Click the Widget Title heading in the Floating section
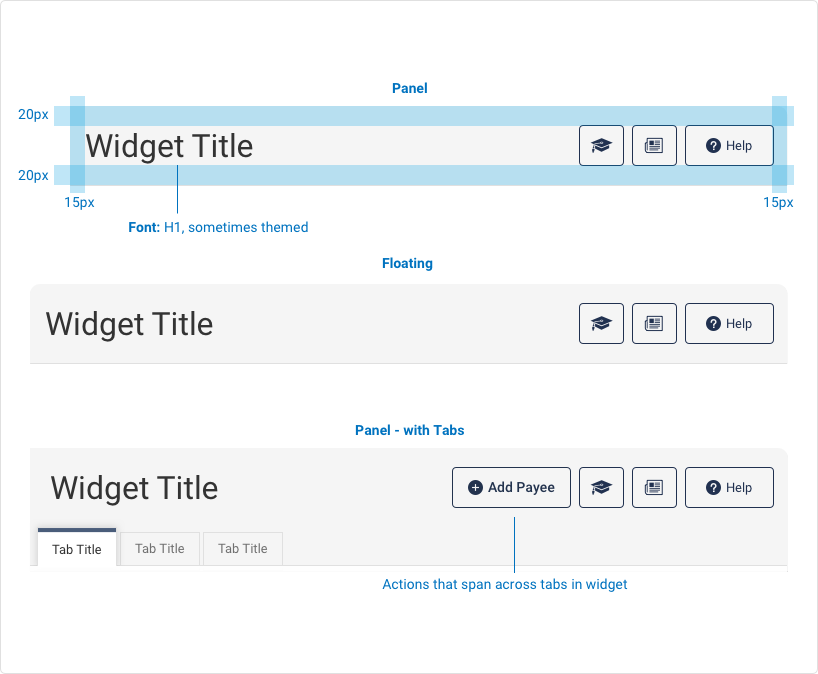Image resolution: width=818 pixels, height=674 pixels. click(x=129, y=324)
